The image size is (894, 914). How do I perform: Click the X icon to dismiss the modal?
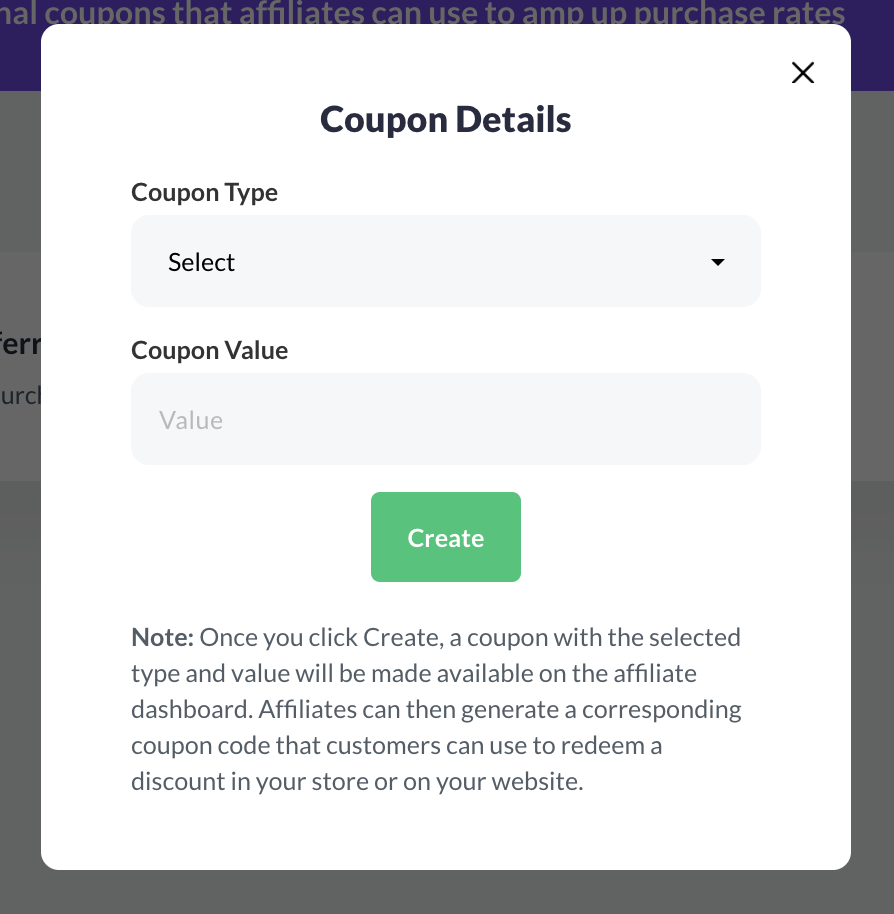(802, 72)
